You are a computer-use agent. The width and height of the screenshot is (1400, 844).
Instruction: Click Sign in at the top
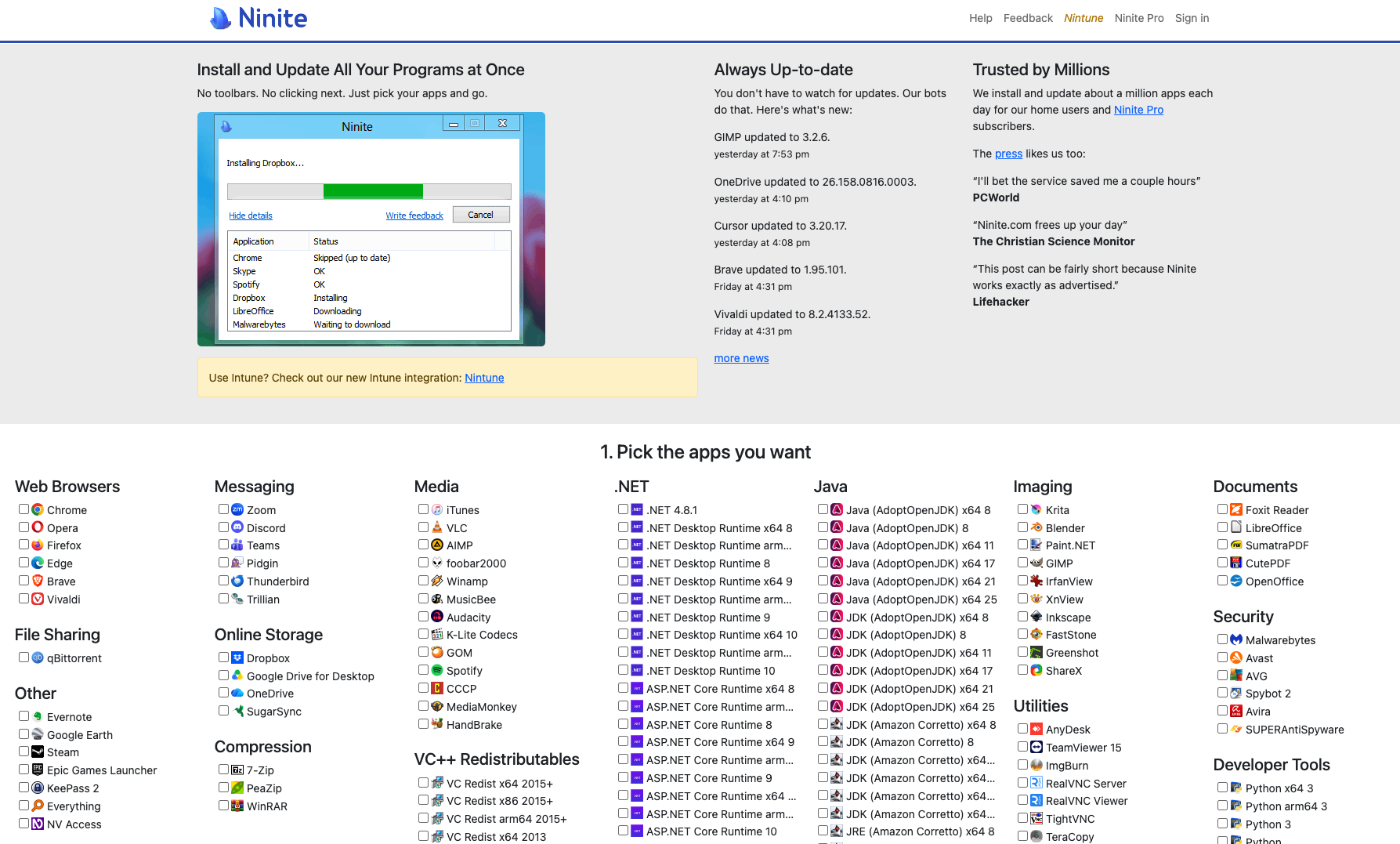point(1192,18)
